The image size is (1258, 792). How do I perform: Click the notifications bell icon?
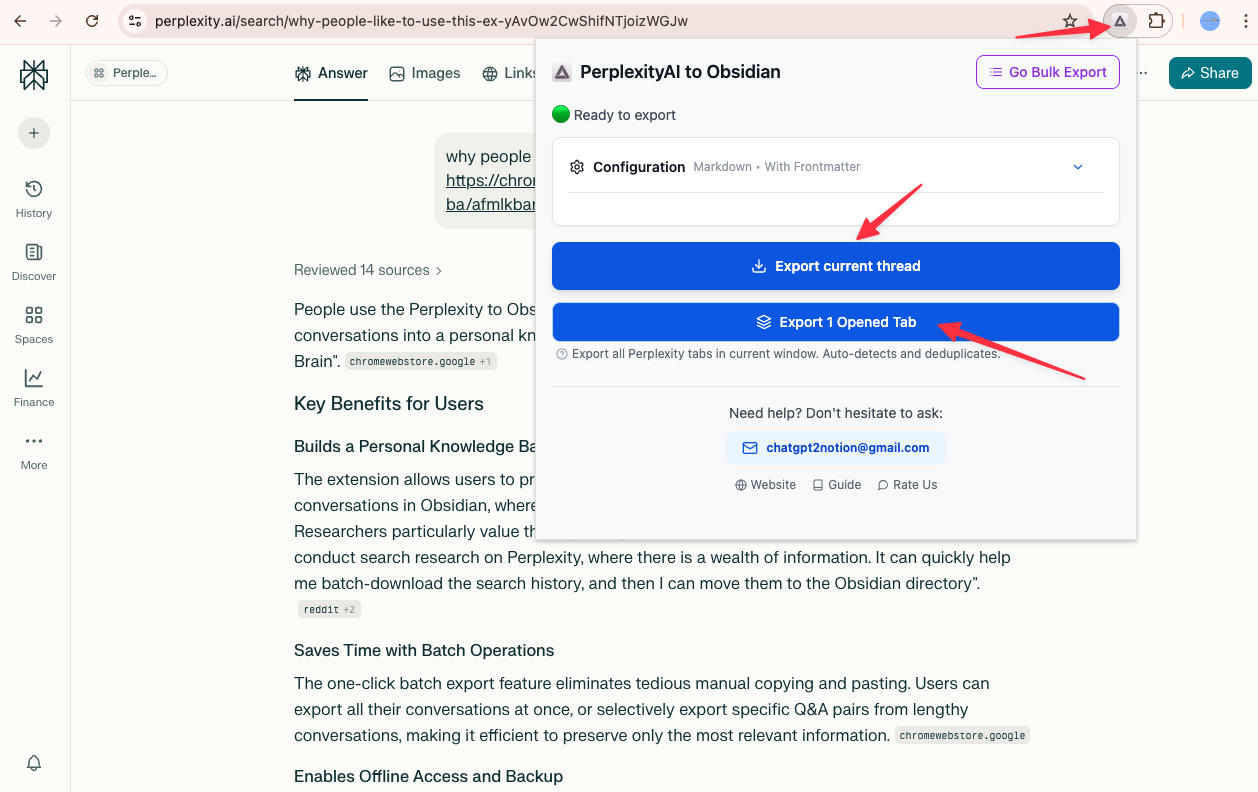[34, 763]
